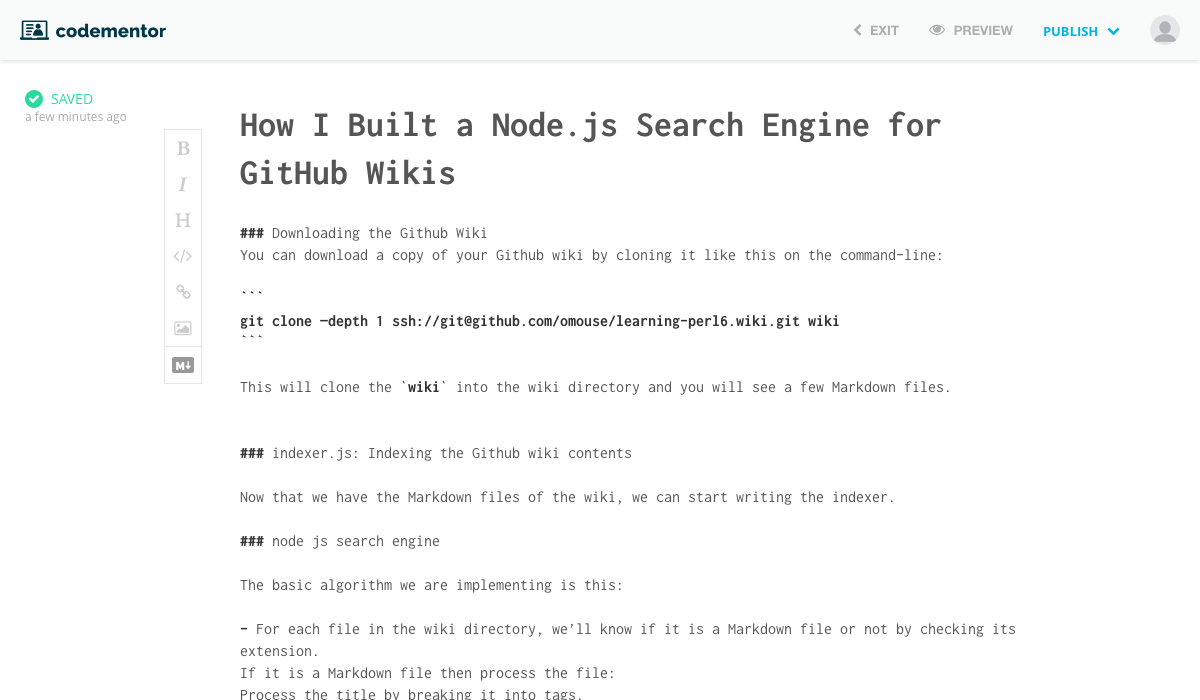Viewport: 1200px width, 700px height.
Task: Click the 'basic algorithm we are implementing' paragraph
Action: [x=431, y=585]
